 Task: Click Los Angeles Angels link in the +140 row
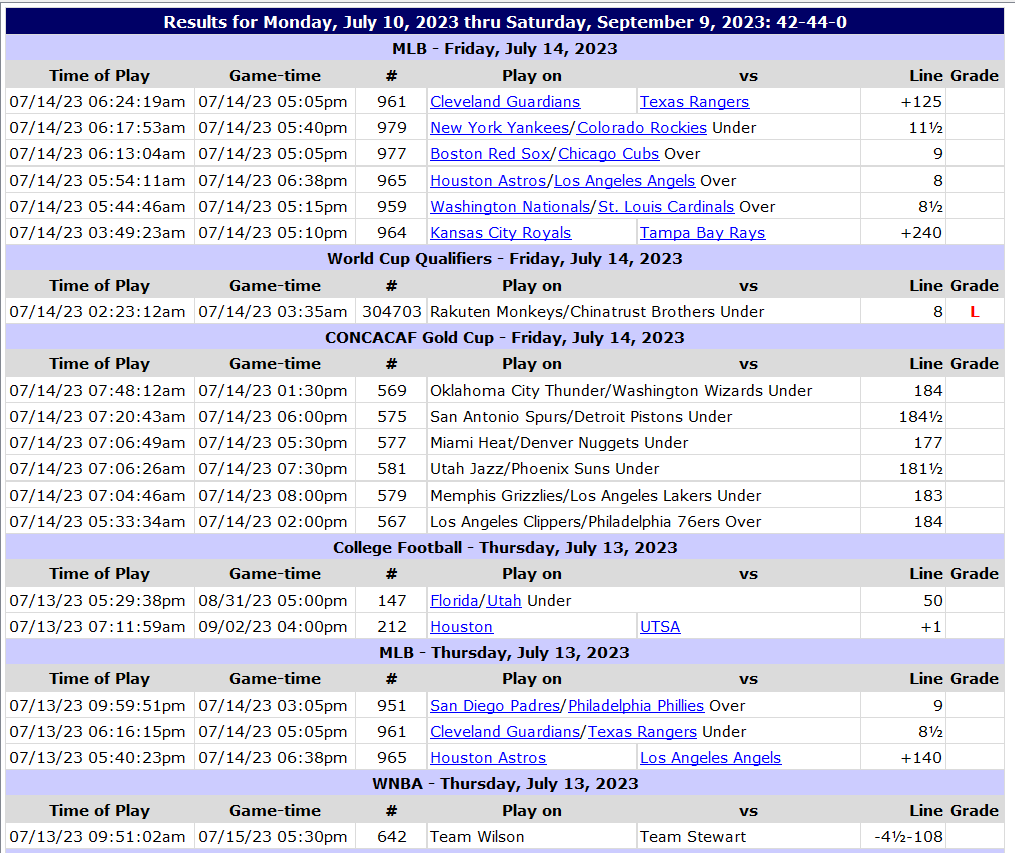point(711,758)
